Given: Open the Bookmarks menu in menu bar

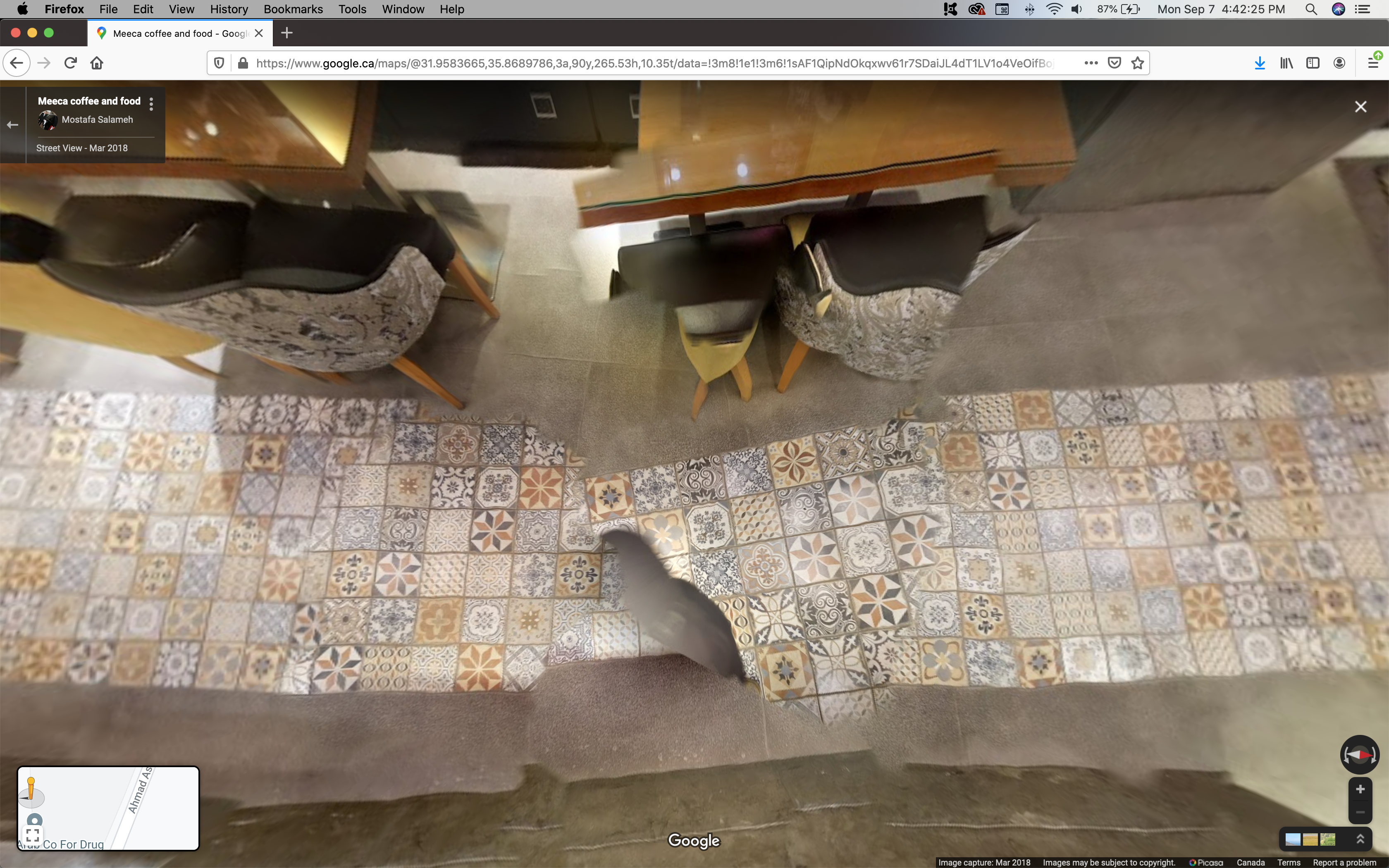Looking at the screenshot, I should 293,9.
